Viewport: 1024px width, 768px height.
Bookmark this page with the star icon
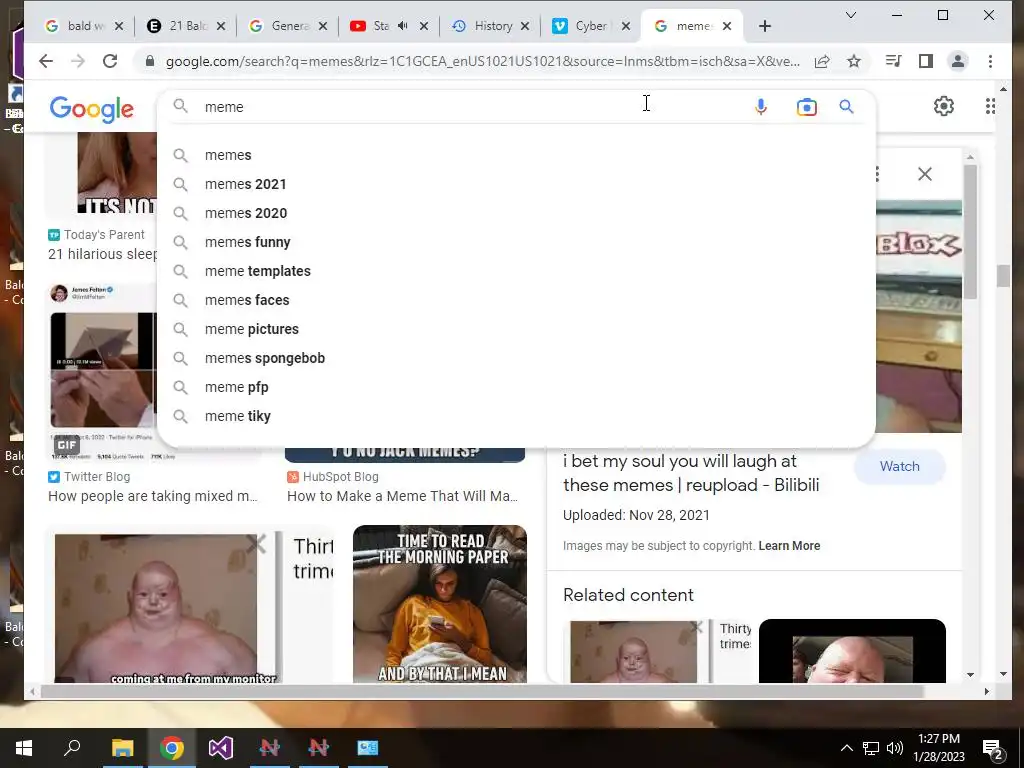point(854,61)
